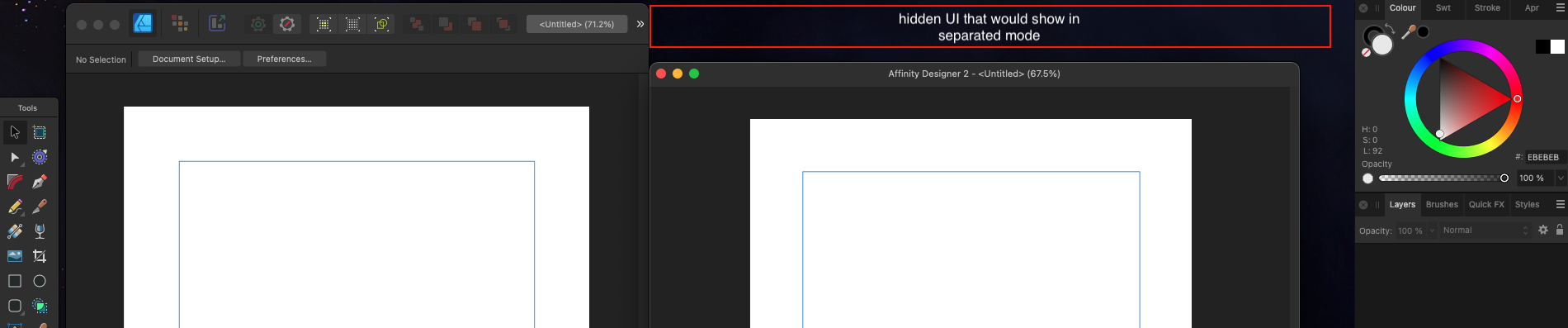Switch to Export persona icon
This screenshot has width=1568, height=328.
click(x=217, y=24)
